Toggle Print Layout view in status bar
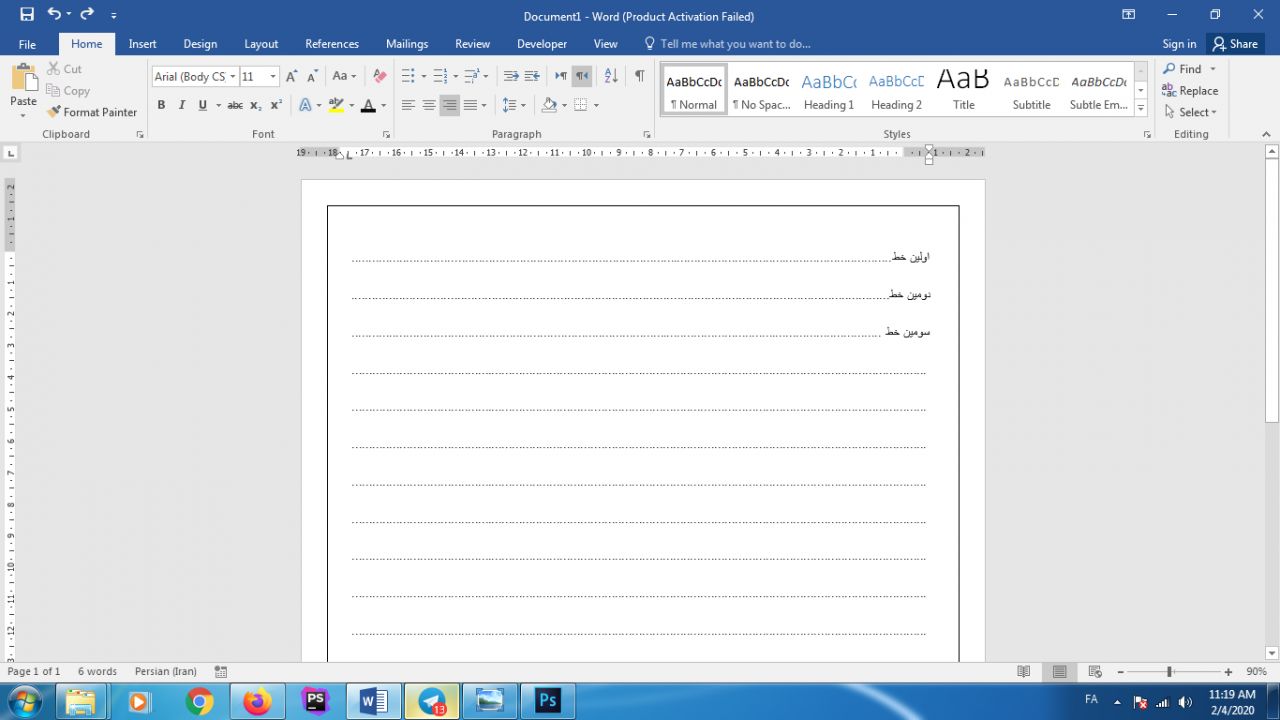Viewport: 1280px width, 720px height. tap(1059, 672)
